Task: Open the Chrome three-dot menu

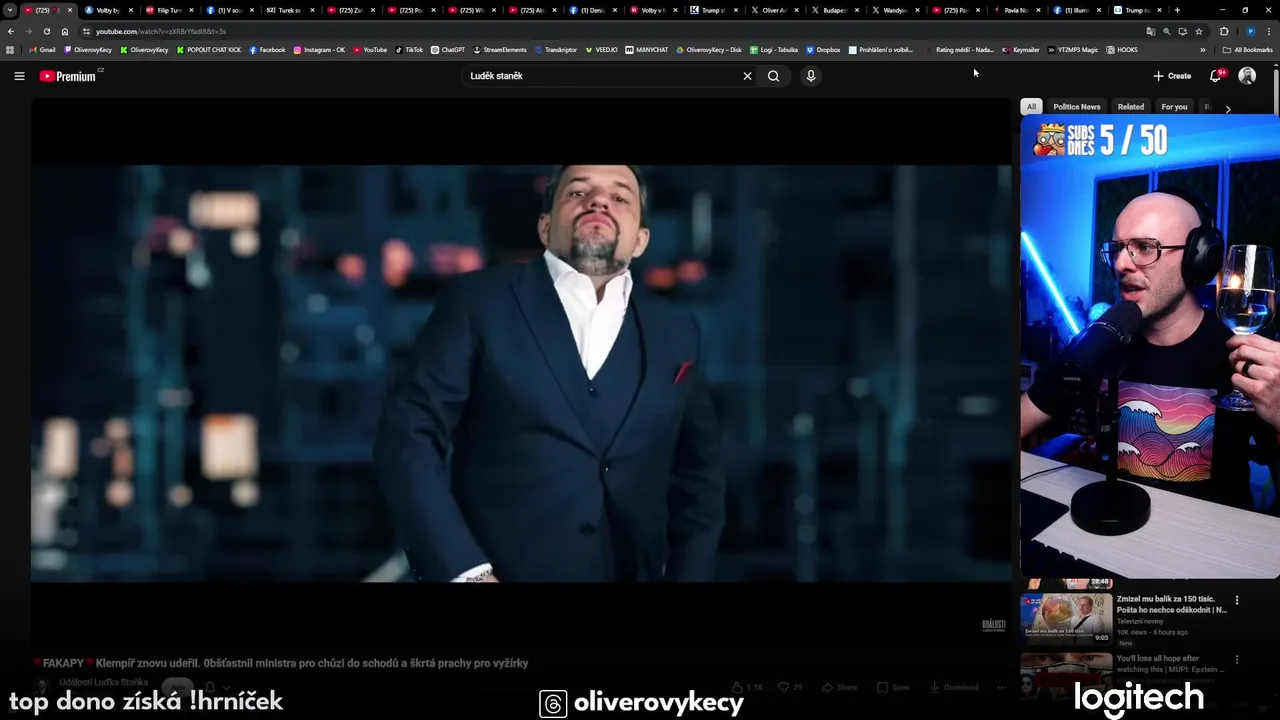Action: [x=1269, y=31]
